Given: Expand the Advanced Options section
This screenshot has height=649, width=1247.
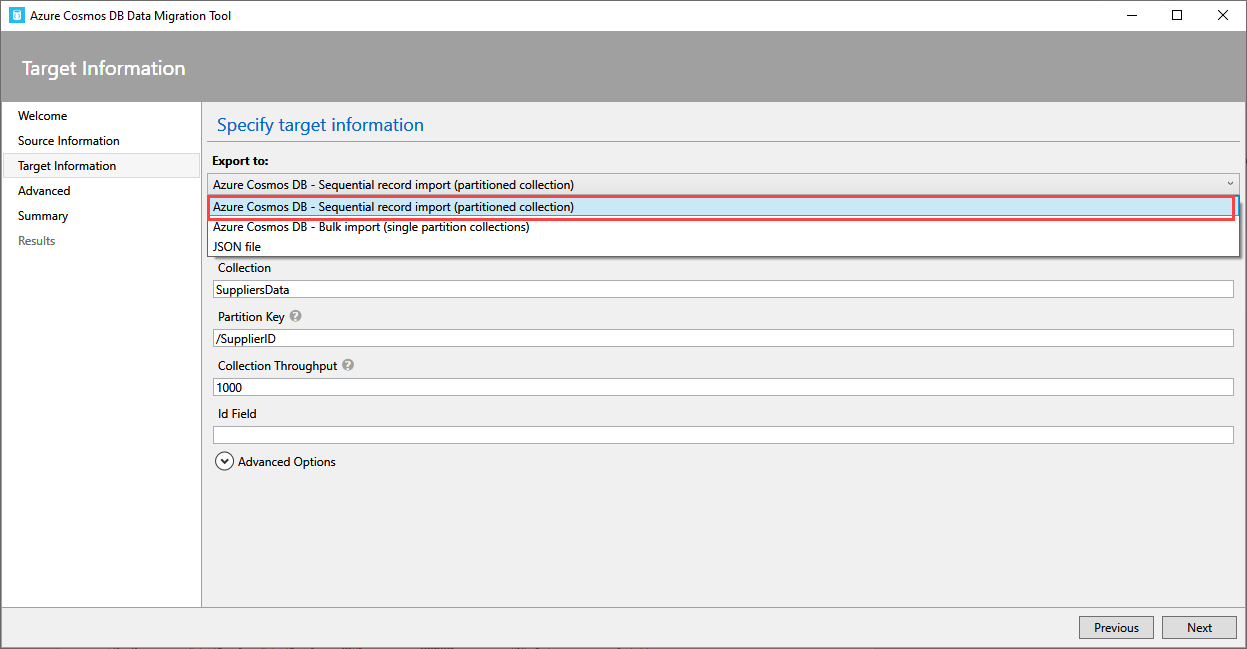Looking at the screenshot, I should tap(224, 462).
